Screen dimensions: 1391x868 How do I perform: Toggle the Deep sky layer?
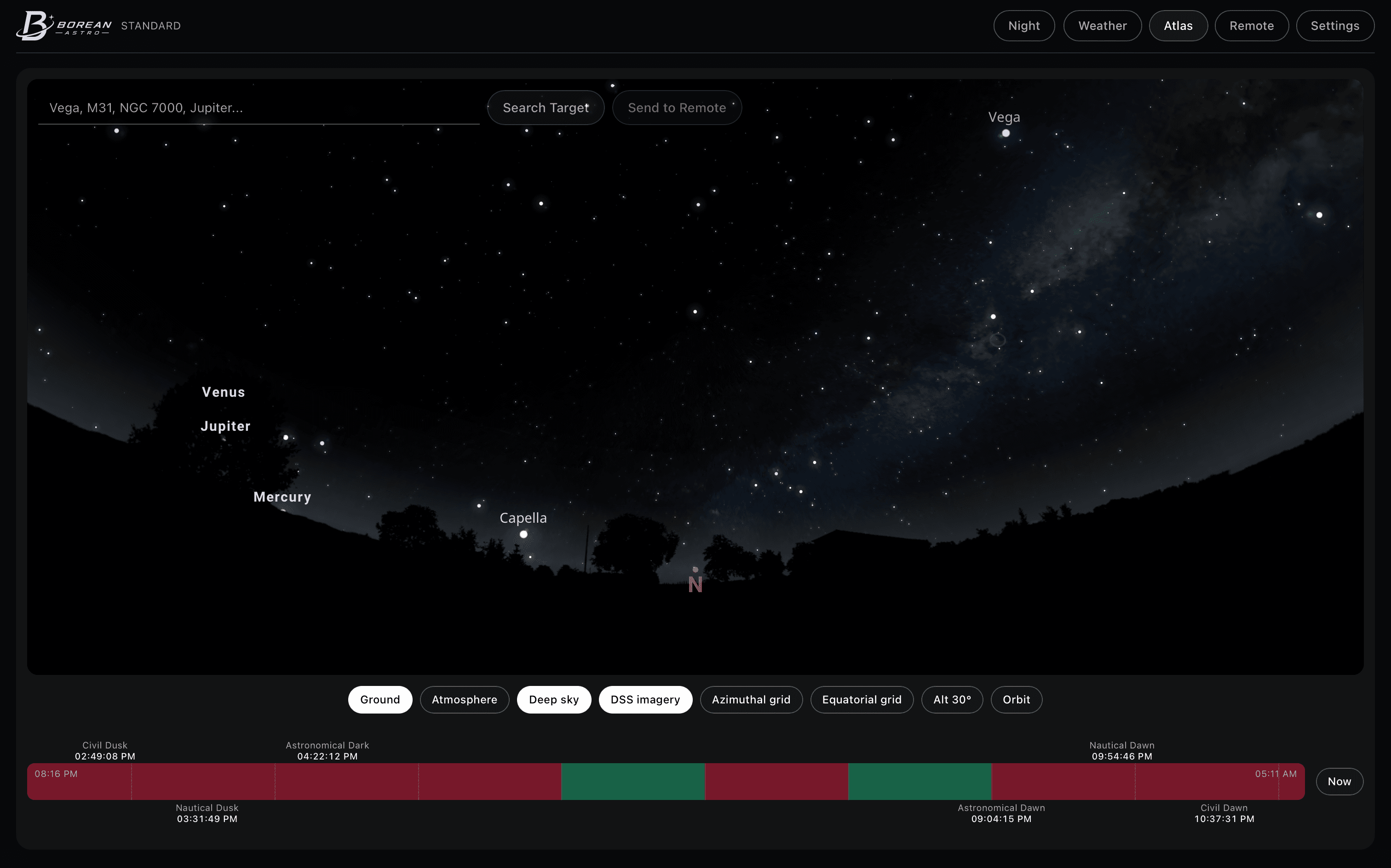pyautogui.click(x=554, y=700)
